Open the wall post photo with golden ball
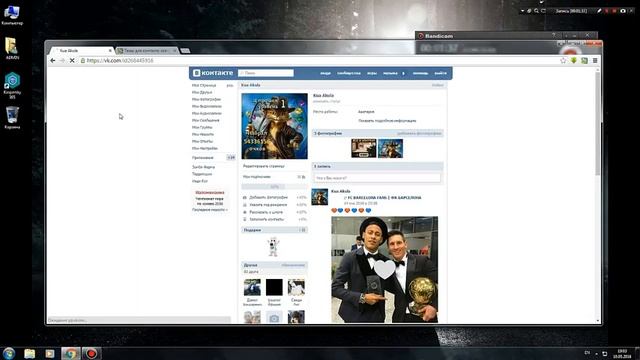 384,269
